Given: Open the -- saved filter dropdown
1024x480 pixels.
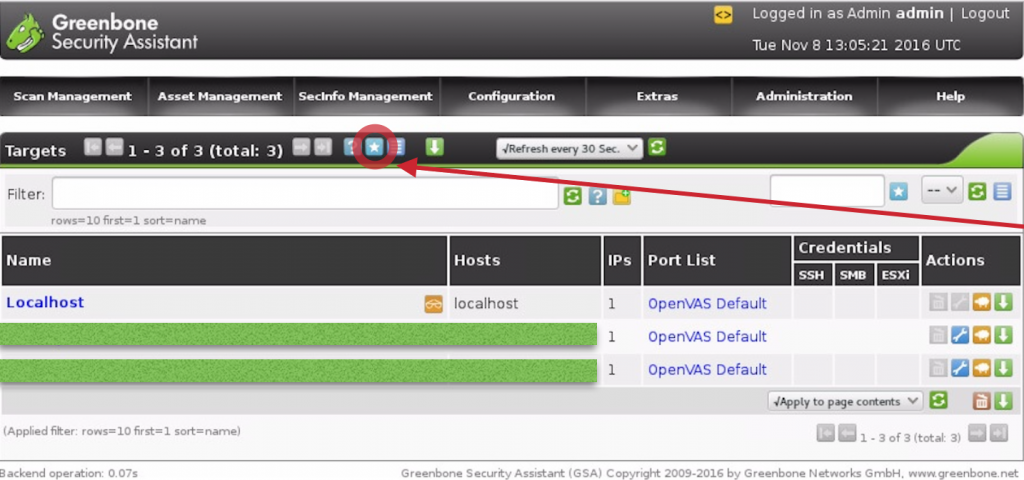Looking at the screenshot, I should click(941, 190).
